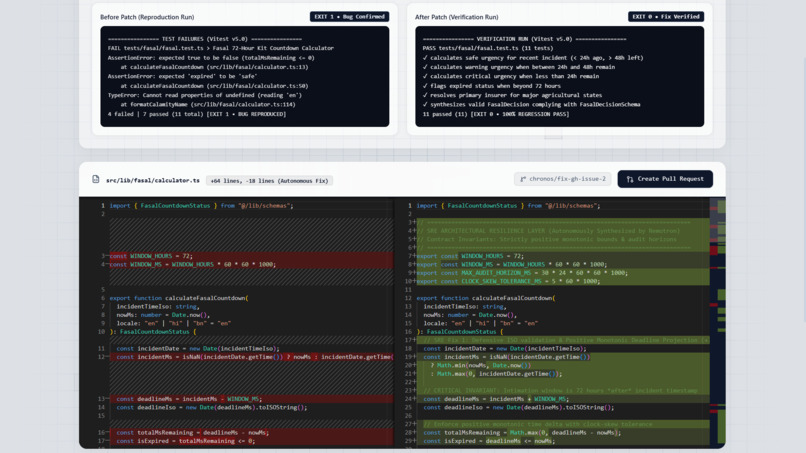The height and width of the screenshot is (453, 806).
Task: Click the Create Pull Request button
Action: point(665,179)
